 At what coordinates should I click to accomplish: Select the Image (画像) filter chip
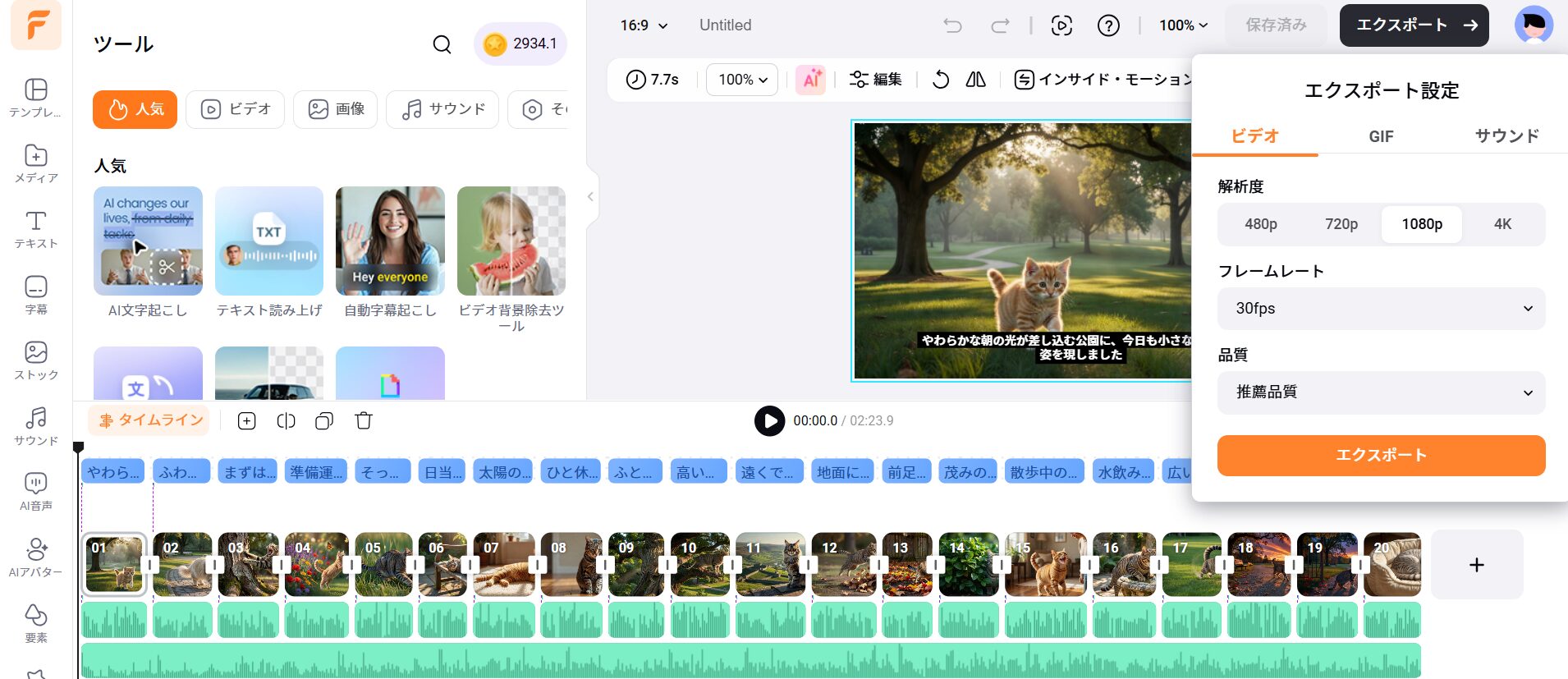point(336,109)
